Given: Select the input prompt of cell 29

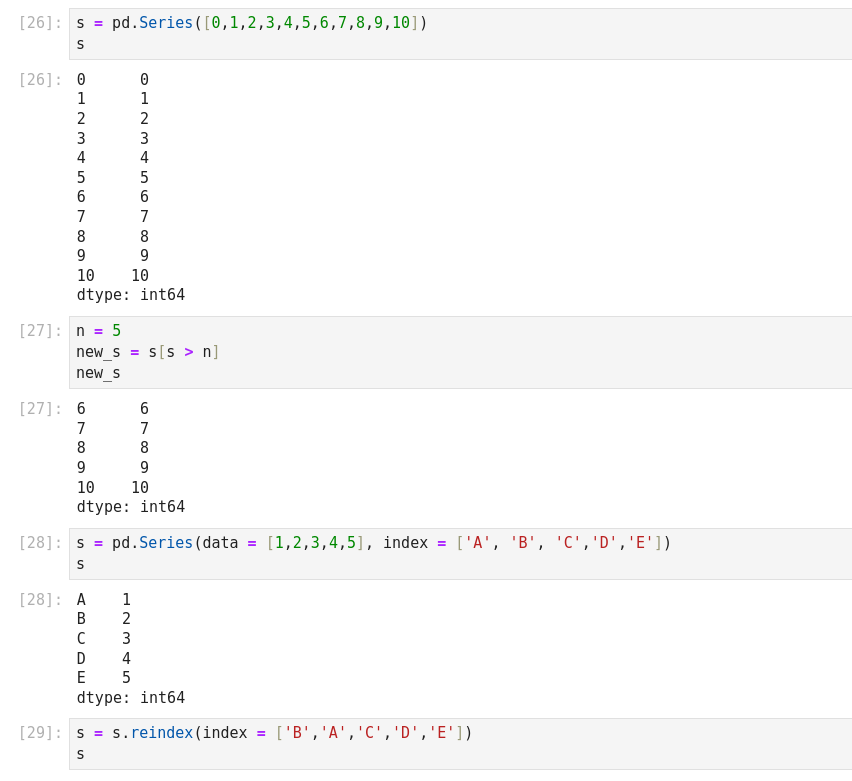Looking at the screenshot, I should tap(40, 733).
